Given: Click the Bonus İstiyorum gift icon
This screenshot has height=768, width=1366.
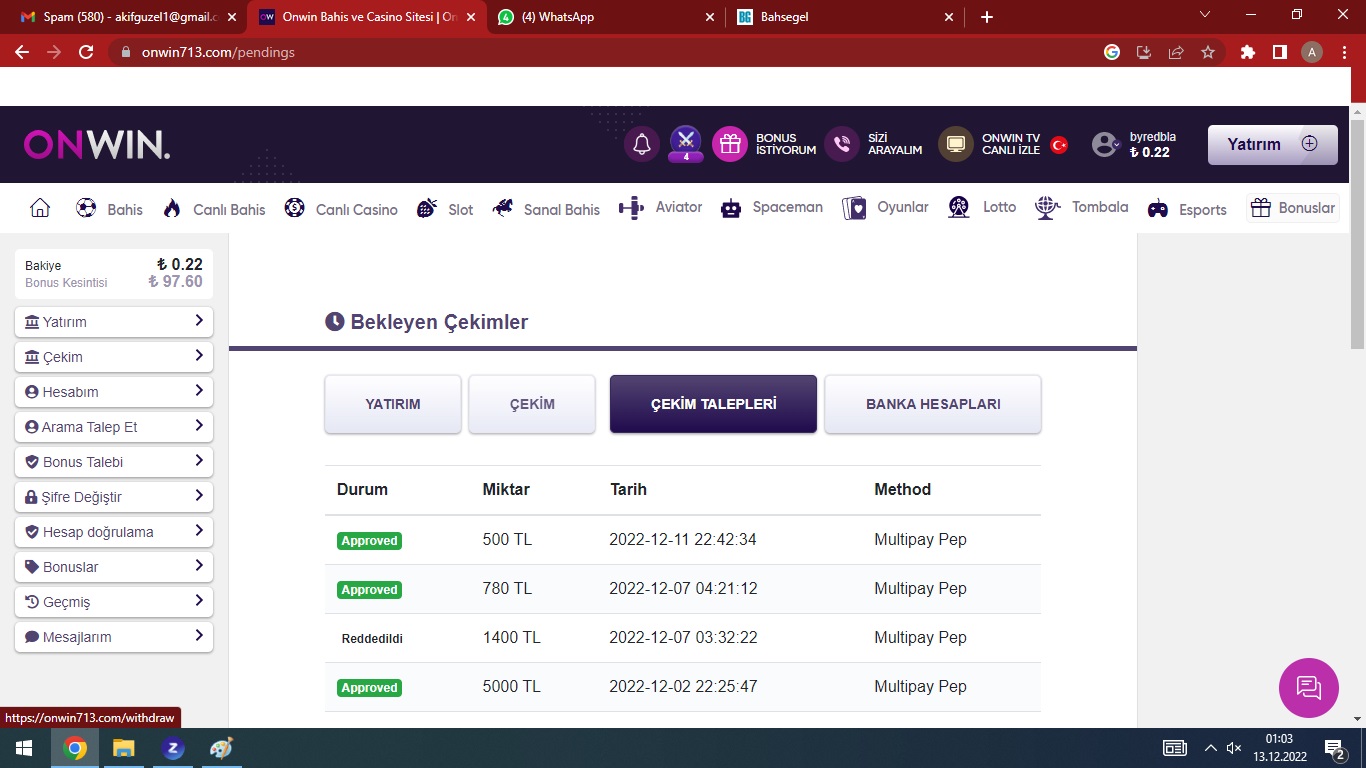Looking at the screenshot, I should 730,144.
